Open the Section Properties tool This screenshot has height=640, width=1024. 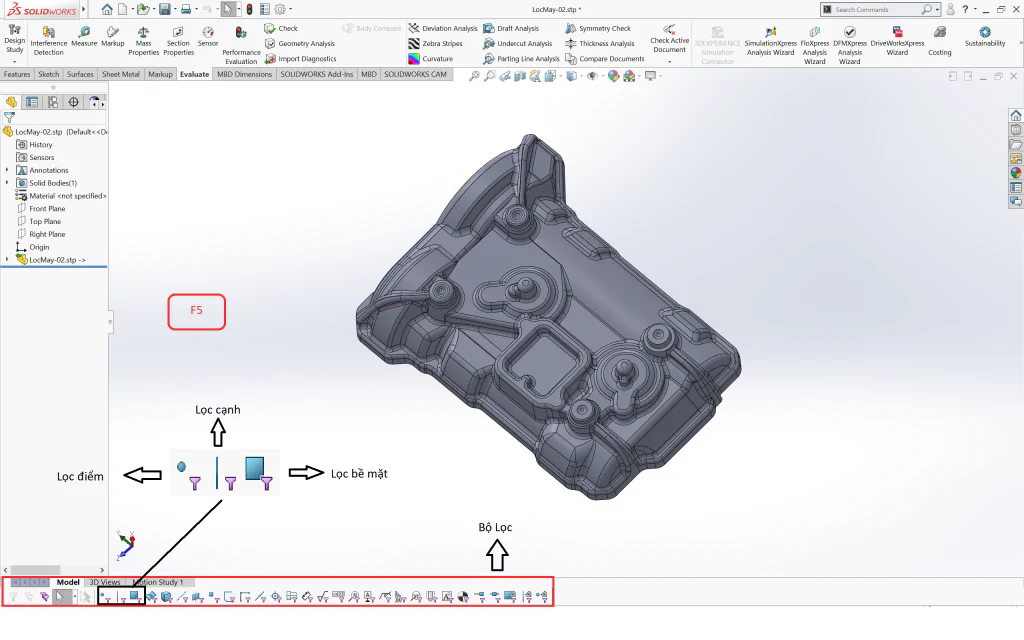pos(178,40)
